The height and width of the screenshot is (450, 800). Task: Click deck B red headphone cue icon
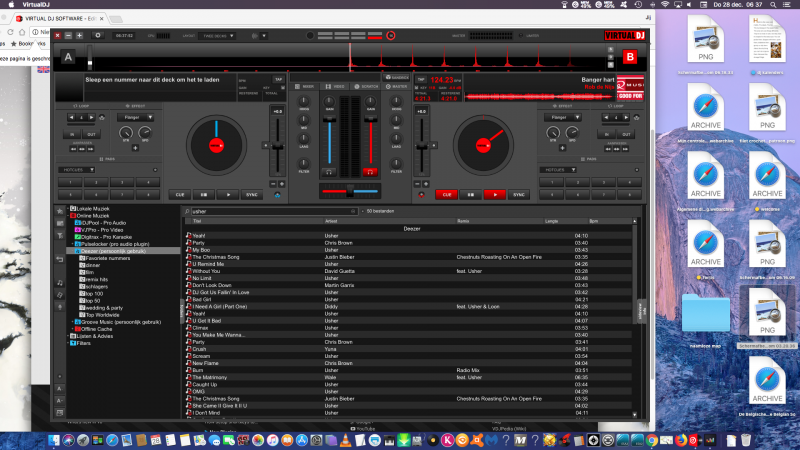[370, 172]
